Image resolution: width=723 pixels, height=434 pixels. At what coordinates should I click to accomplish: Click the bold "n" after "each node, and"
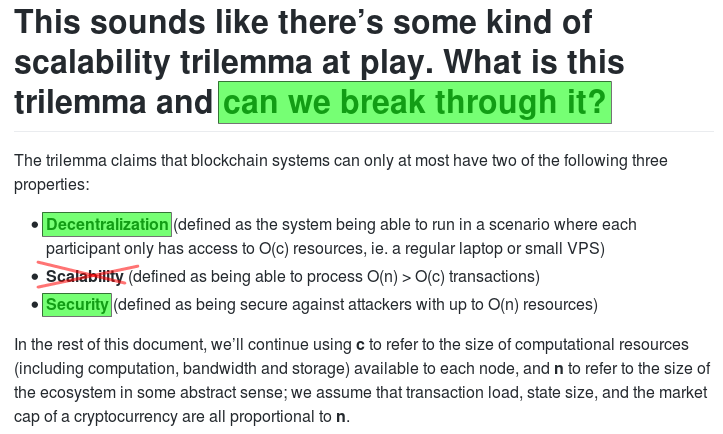pyautogui.click(x=558, y=369)
